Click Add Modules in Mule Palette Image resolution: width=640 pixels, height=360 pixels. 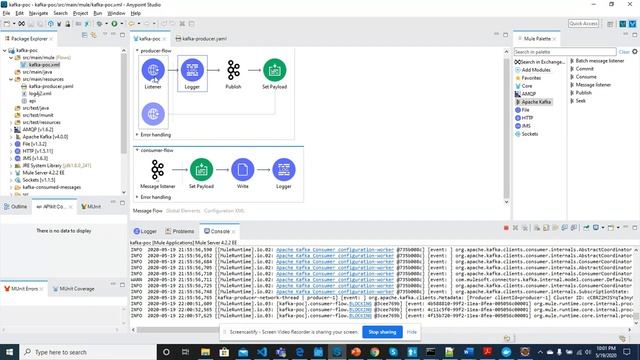(532, 70)
